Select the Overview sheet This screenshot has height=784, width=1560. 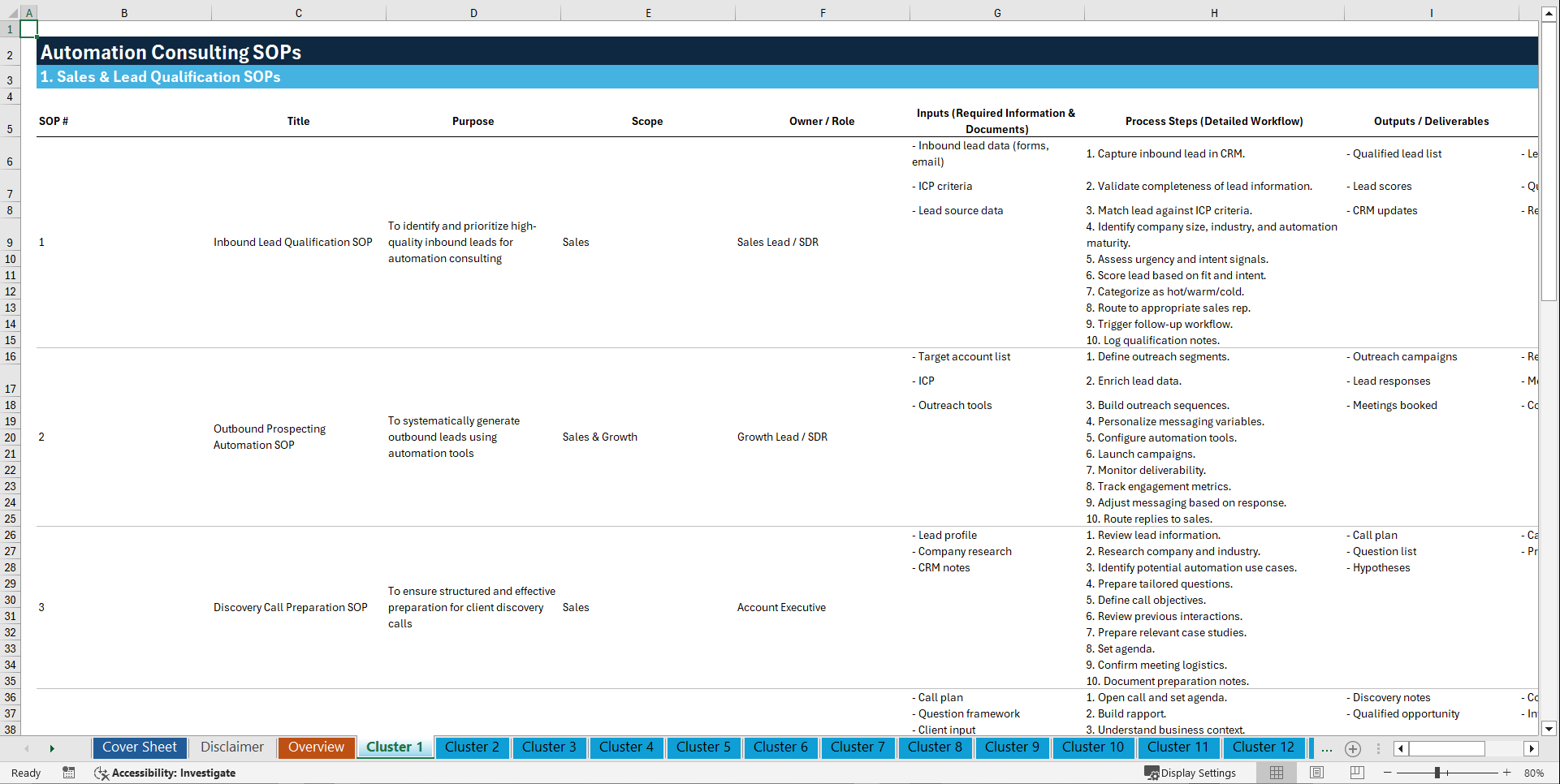(x=316, y=747)
